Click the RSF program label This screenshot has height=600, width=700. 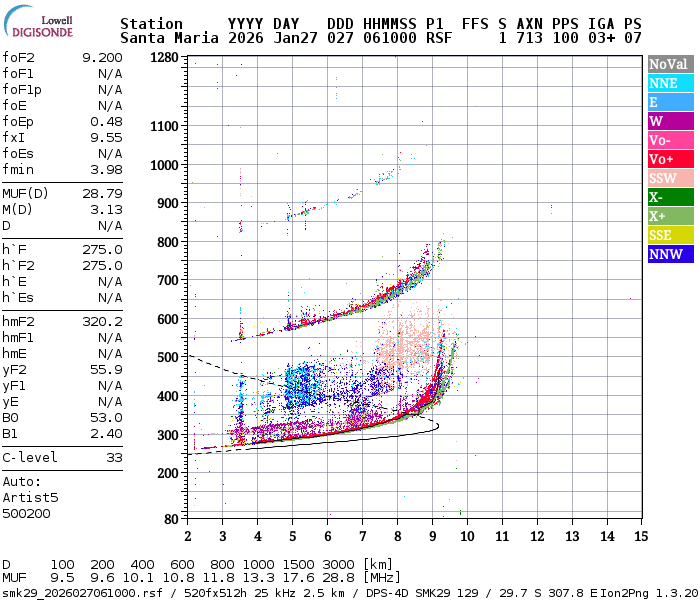(x=439, y=38)
